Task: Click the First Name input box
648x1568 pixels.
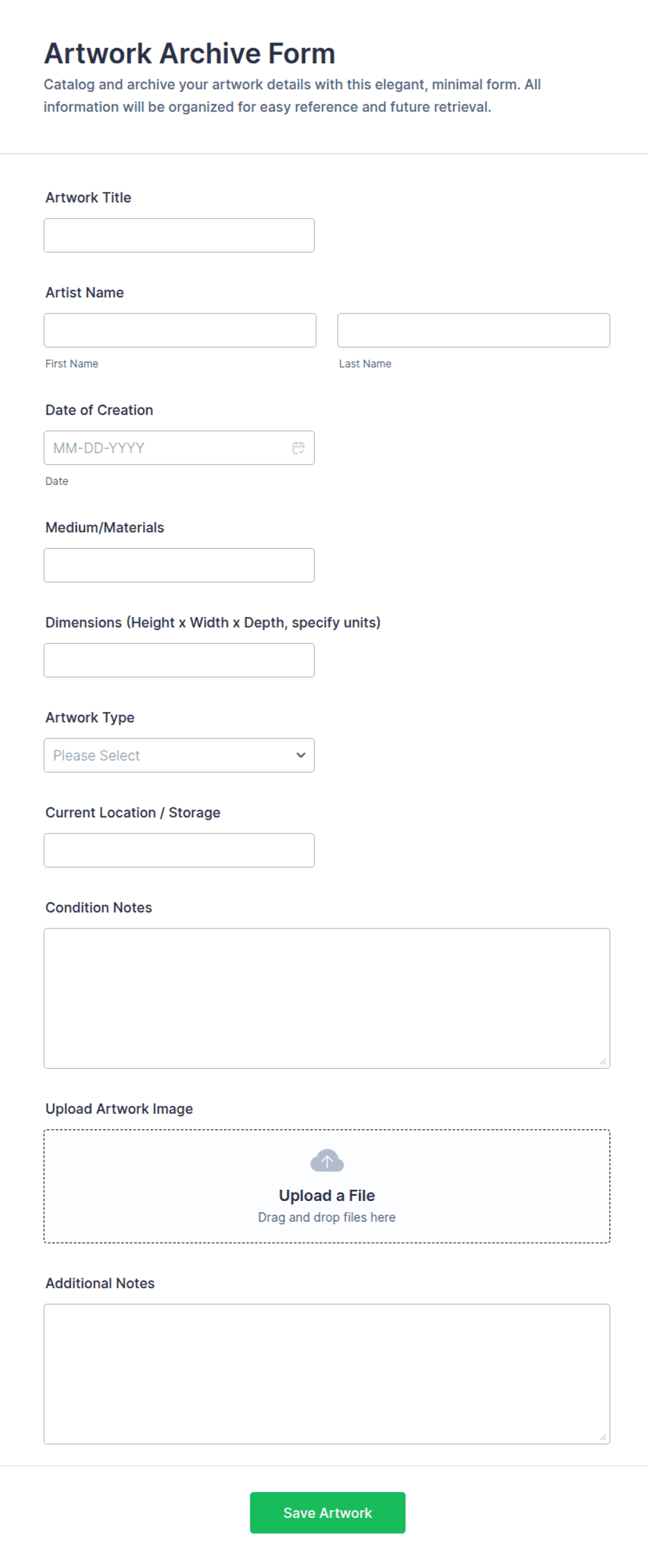Action: 180,330
